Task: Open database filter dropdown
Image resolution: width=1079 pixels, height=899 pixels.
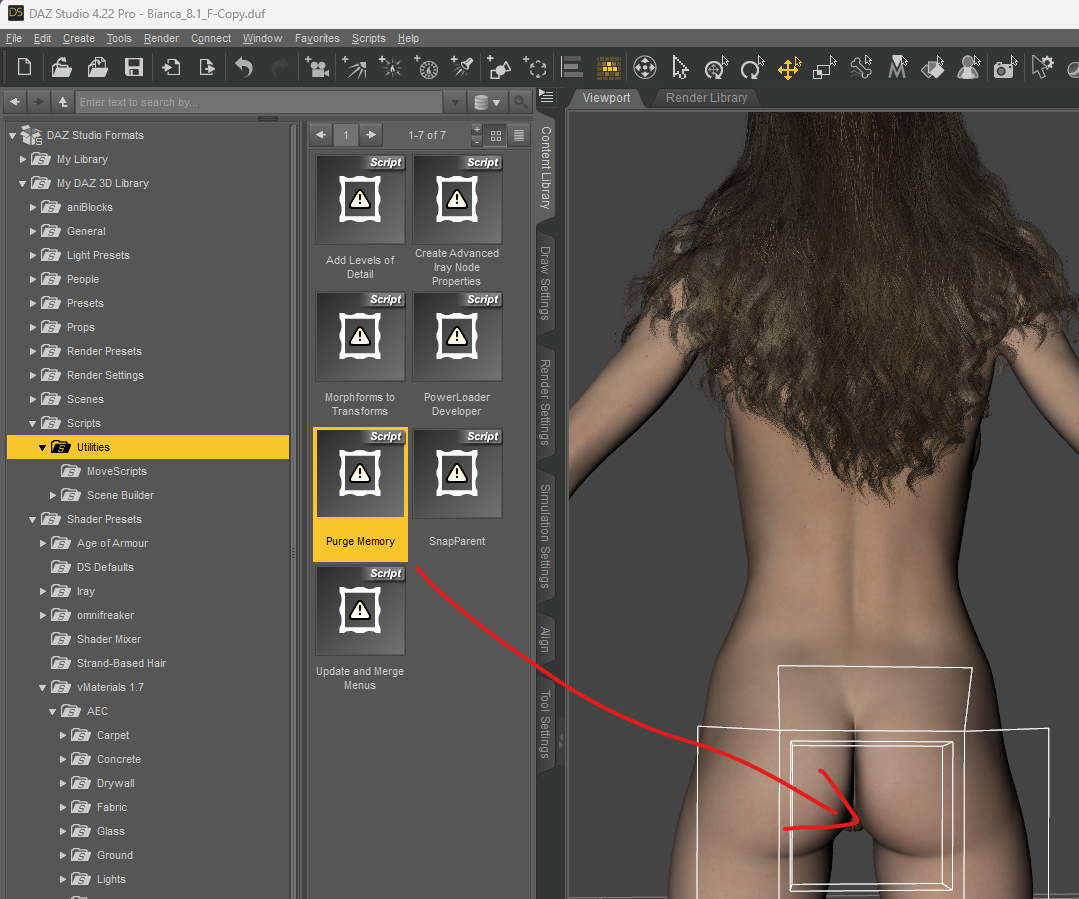Action: [x=487, y=103]
